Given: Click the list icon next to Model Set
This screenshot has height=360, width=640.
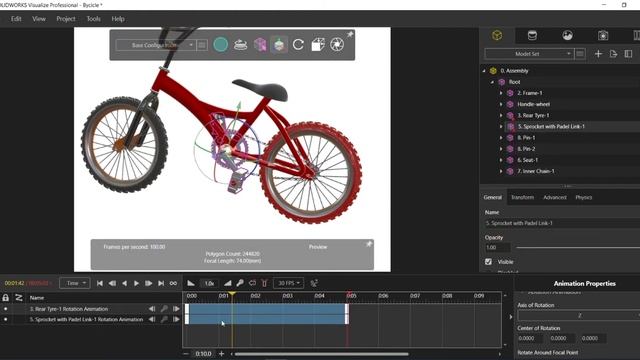Looking at the screenshot, I should pyautogui.click(x=580, y=54).
